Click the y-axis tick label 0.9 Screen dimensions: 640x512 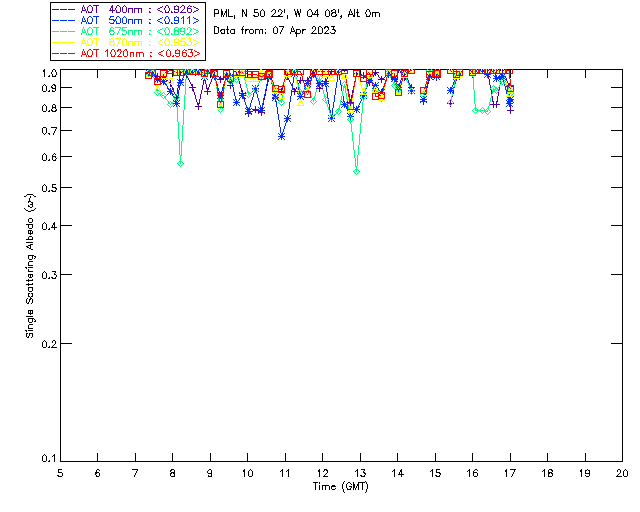[x=49, y=88]
